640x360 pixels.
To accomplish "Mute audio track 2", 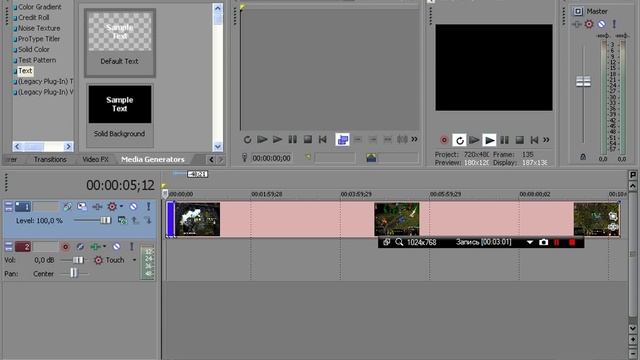I will pyautogui.click(x=116, y=247).
